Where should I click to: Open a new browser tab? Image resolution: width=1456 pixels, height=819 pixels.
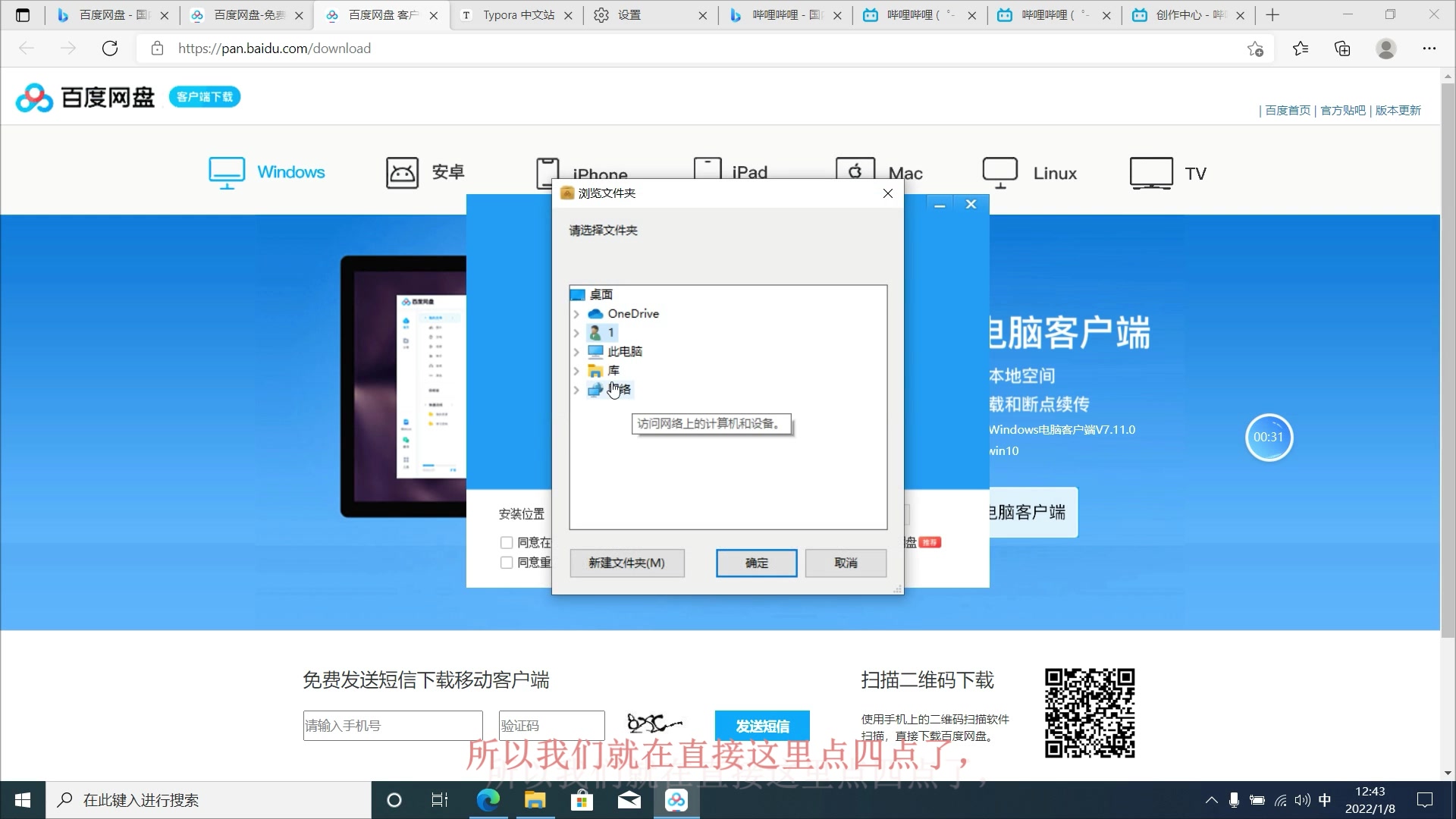[x=1272, y=15]
